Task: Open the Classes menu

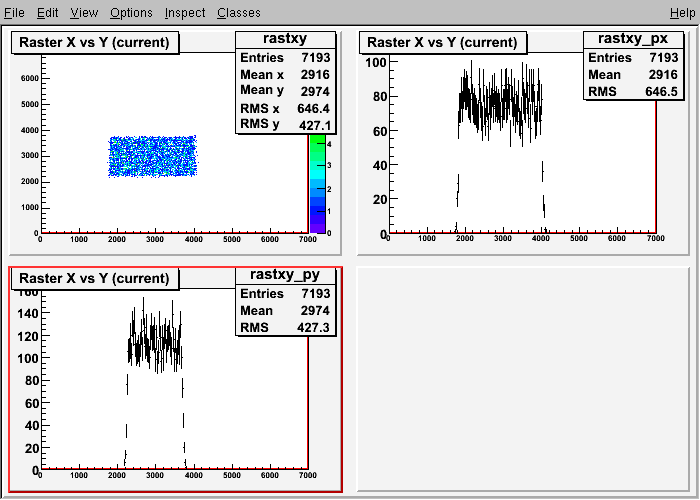Action: click(239, 12)
